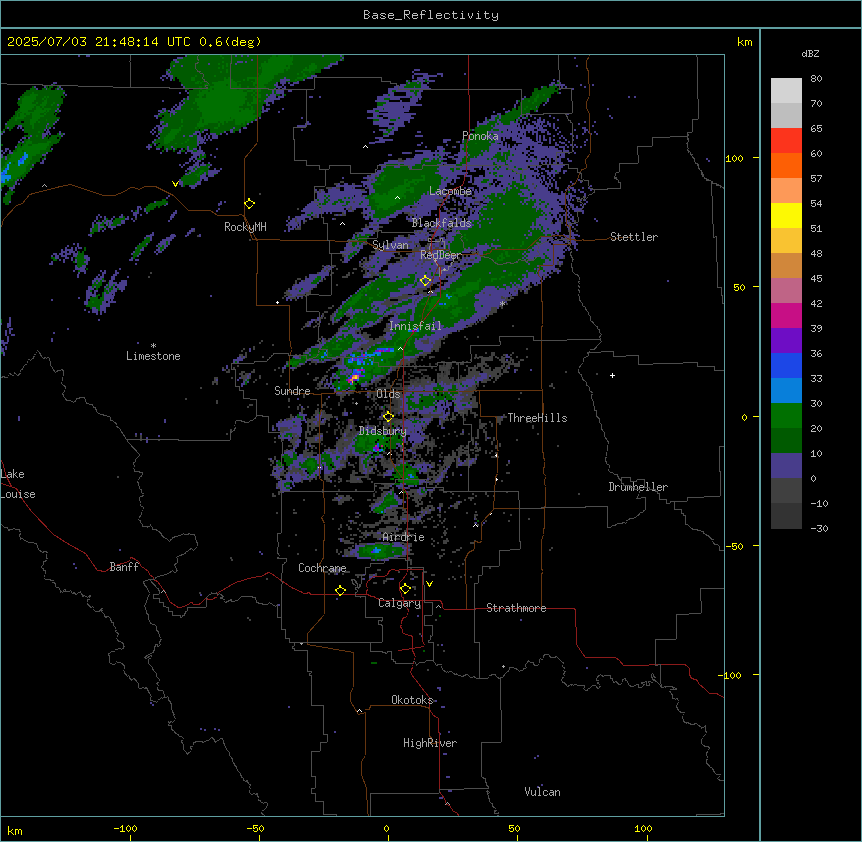This screenshot has width=862, height=842.
Task: Click the yellow marker near Olds
Action: 389,416
